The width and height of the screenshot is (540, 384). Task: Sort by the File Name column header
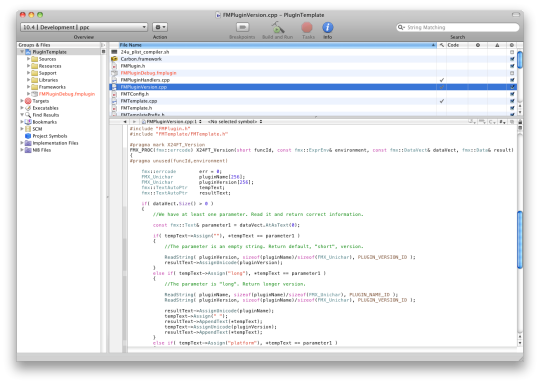click(277, 45)
